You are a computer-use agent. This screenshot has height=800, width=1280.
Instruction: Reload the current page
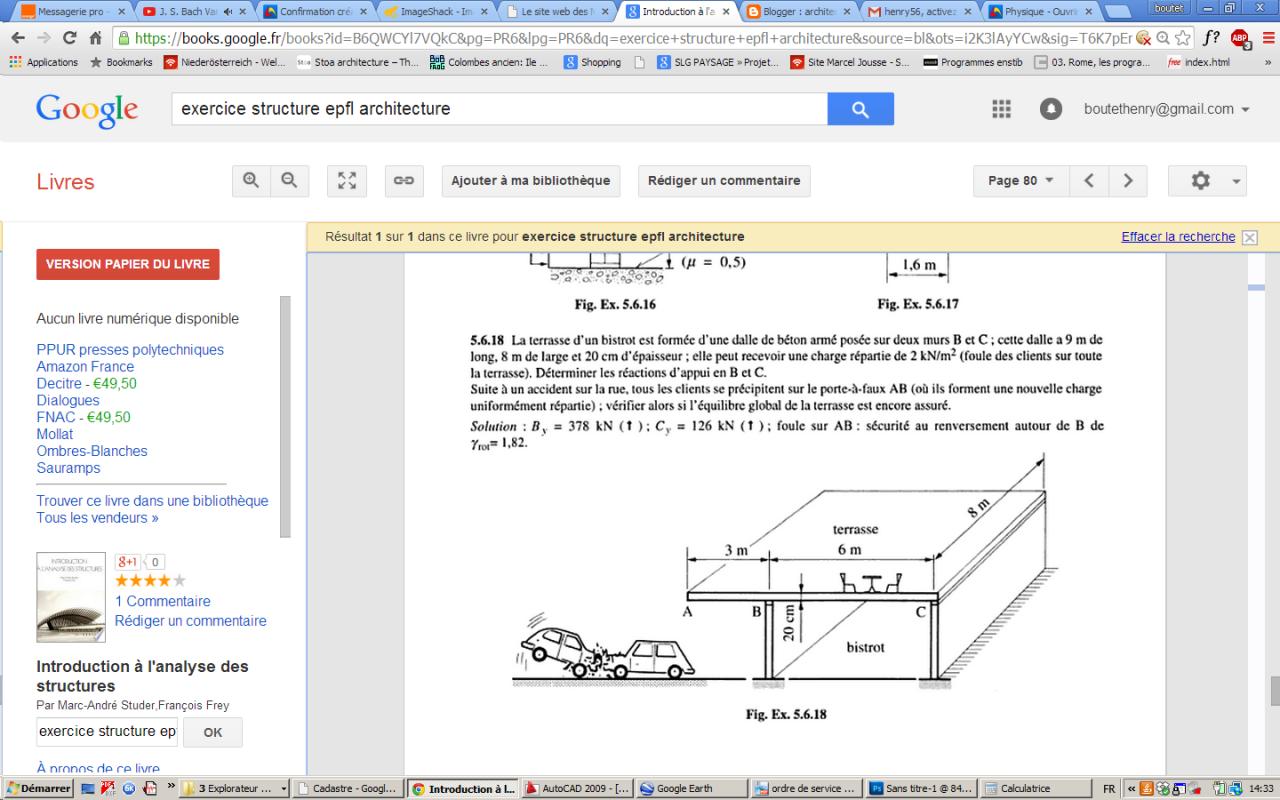click(x=70, y=39)
